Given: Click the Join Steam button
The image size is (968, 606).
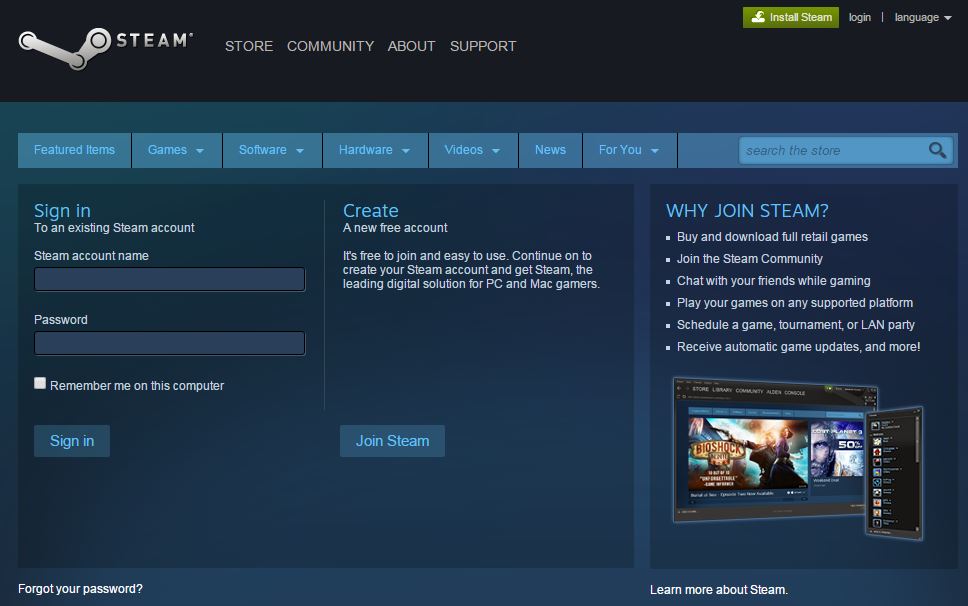Looking at the screenshot, I should pos(392,441).
